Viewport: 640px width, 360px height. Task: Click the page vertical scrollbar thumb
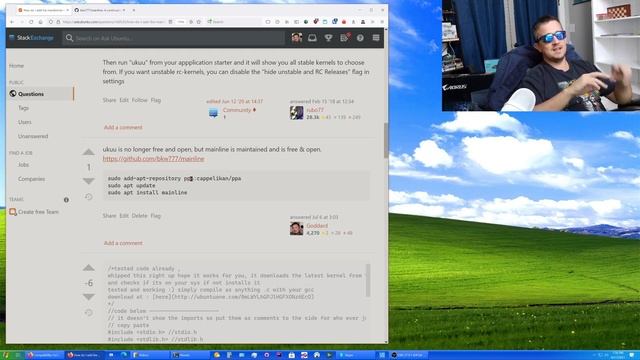386,140
